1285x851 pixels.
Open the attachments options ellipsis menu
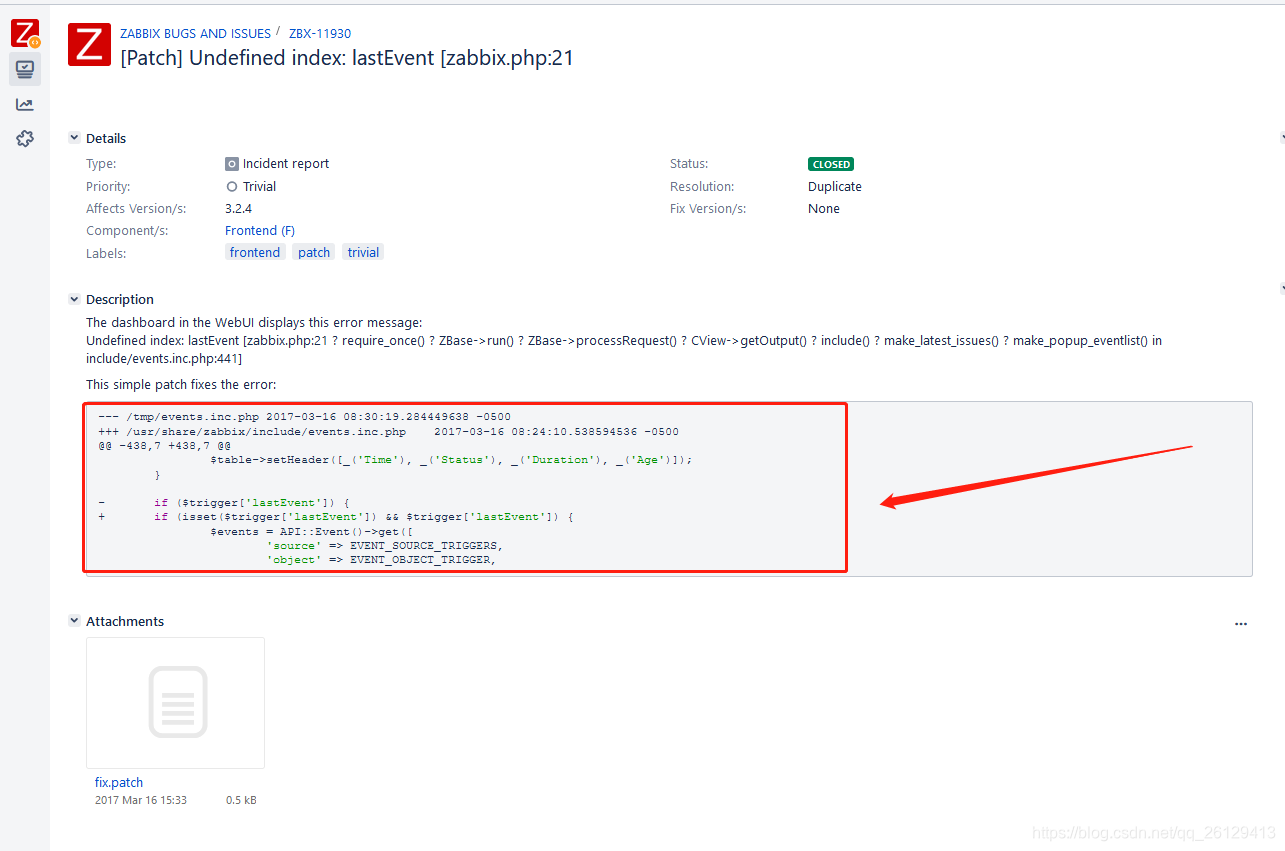(1241, 624)
